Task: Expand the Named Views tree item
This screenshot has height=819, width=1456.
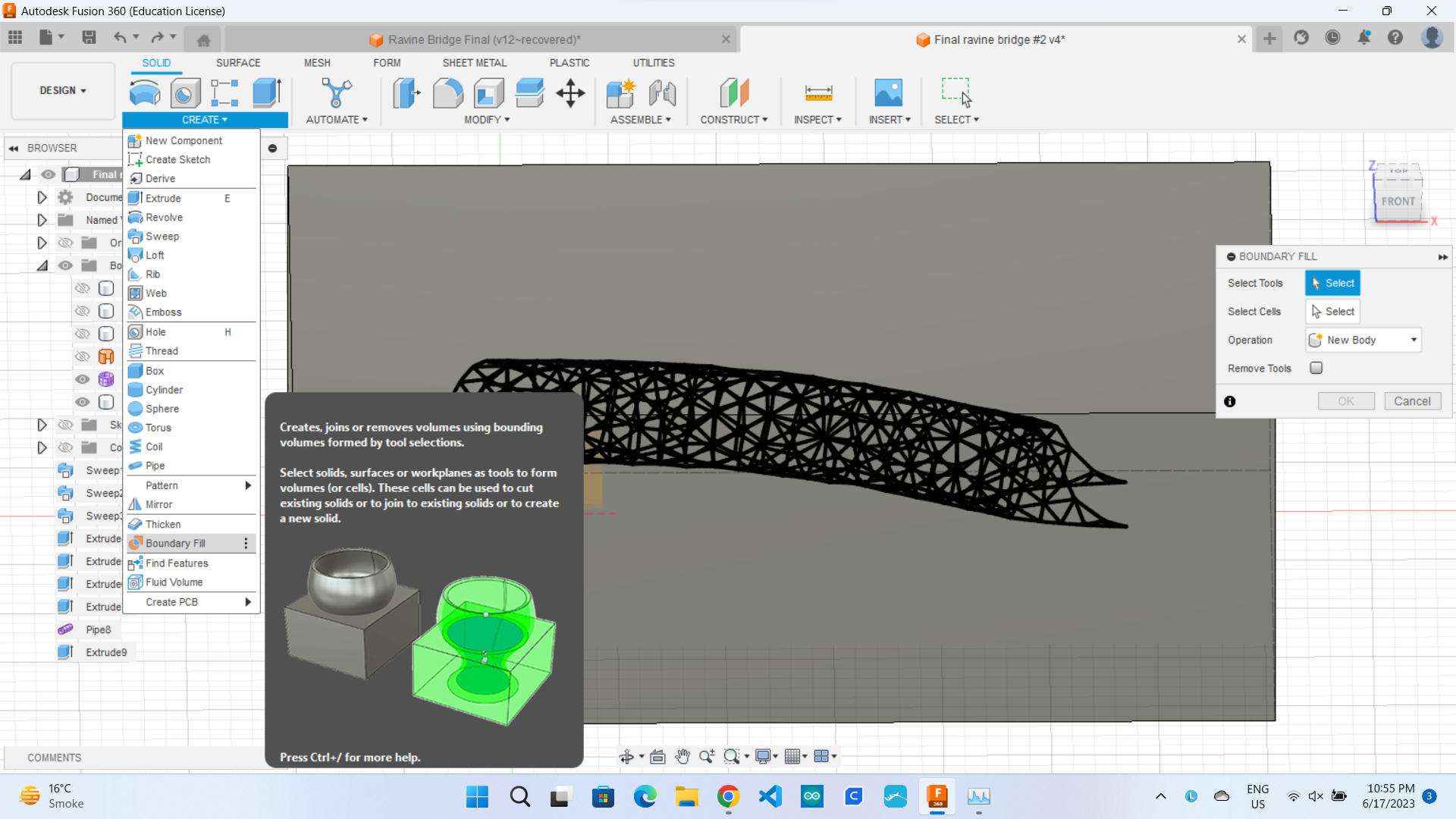Action: (x=42, y=220)
